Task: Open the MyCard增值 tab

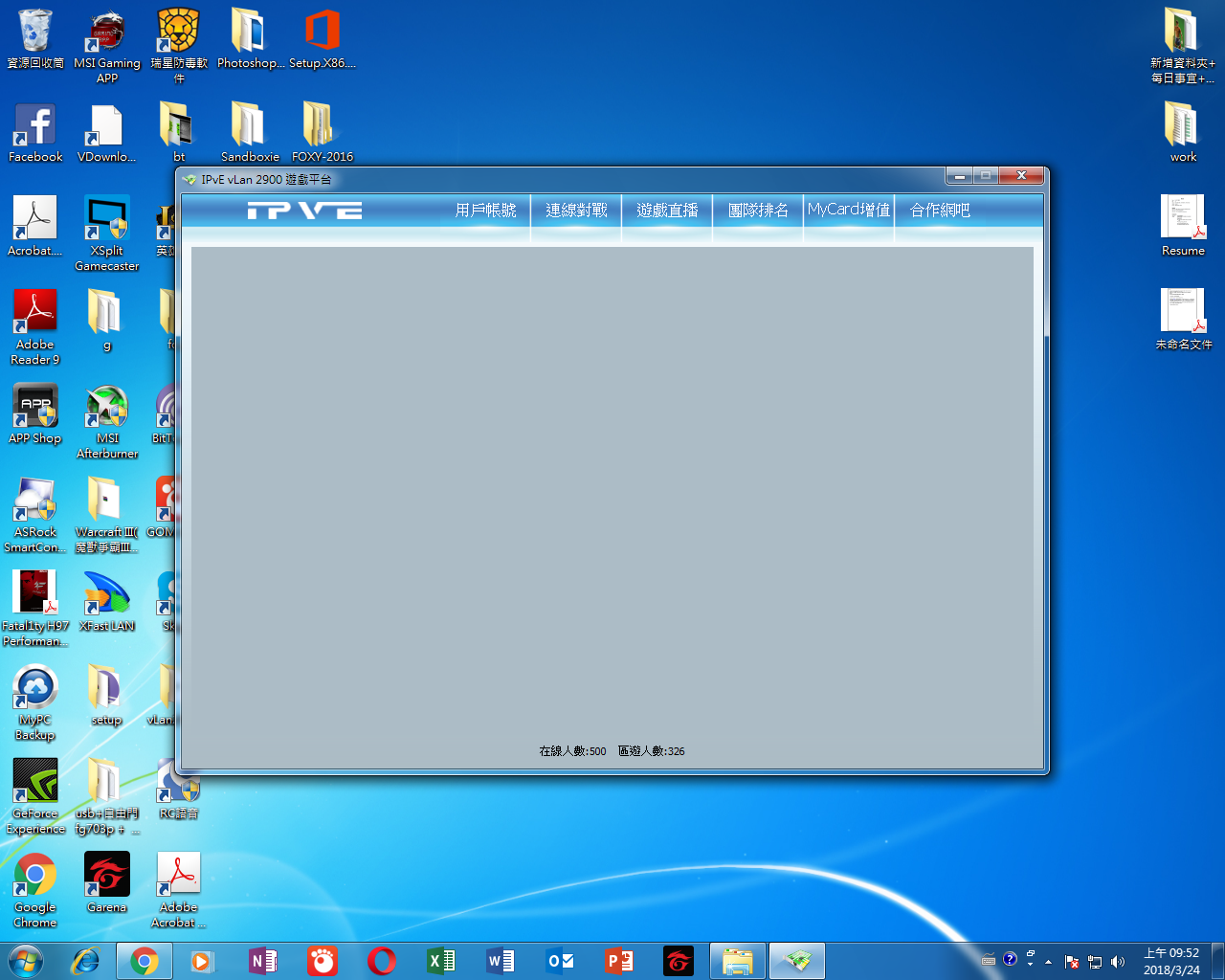Action: (x=849, y=210)
